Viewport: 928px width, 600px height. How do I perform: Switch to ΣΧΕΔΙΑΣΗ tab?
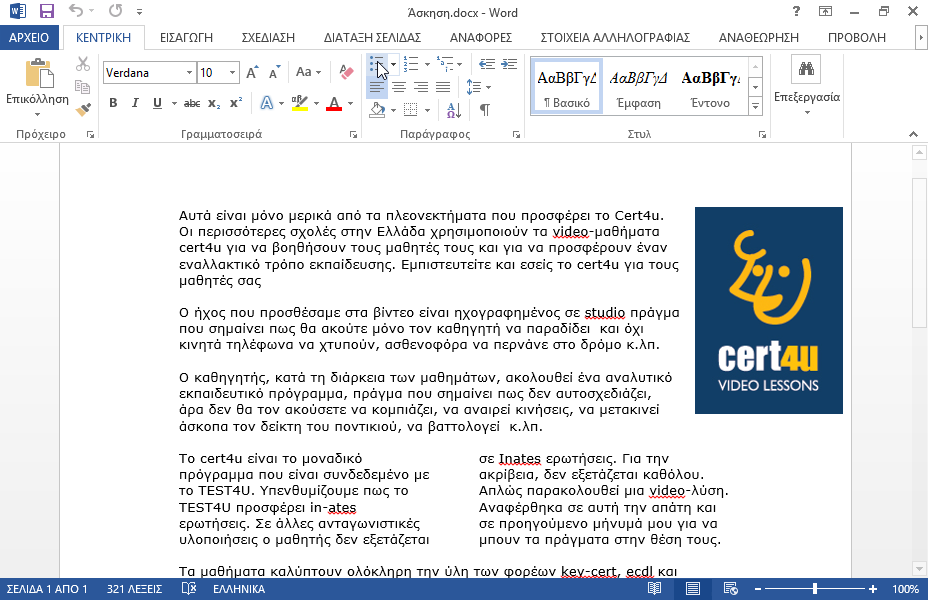tap(268, 37)
